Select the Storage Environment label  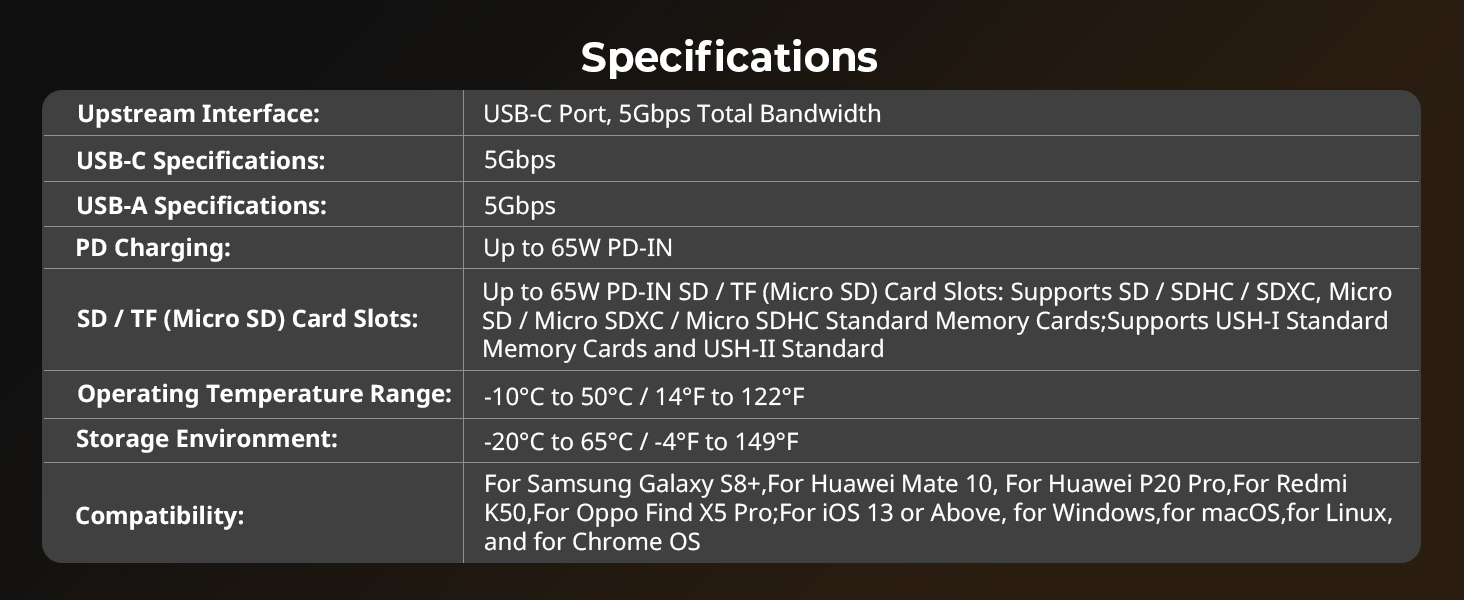207,439
